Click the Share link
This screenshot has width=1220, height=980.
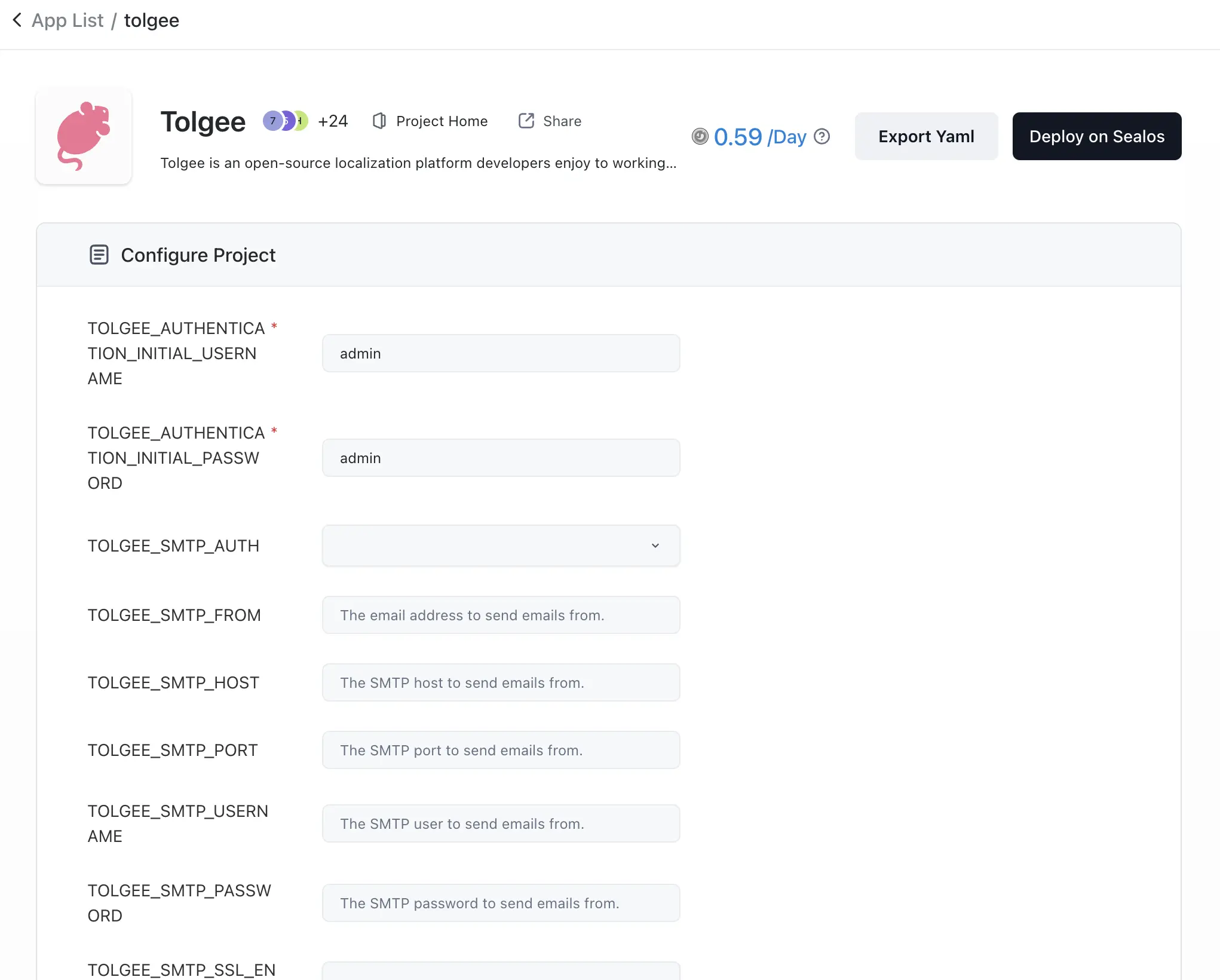[x=562, y=121]
